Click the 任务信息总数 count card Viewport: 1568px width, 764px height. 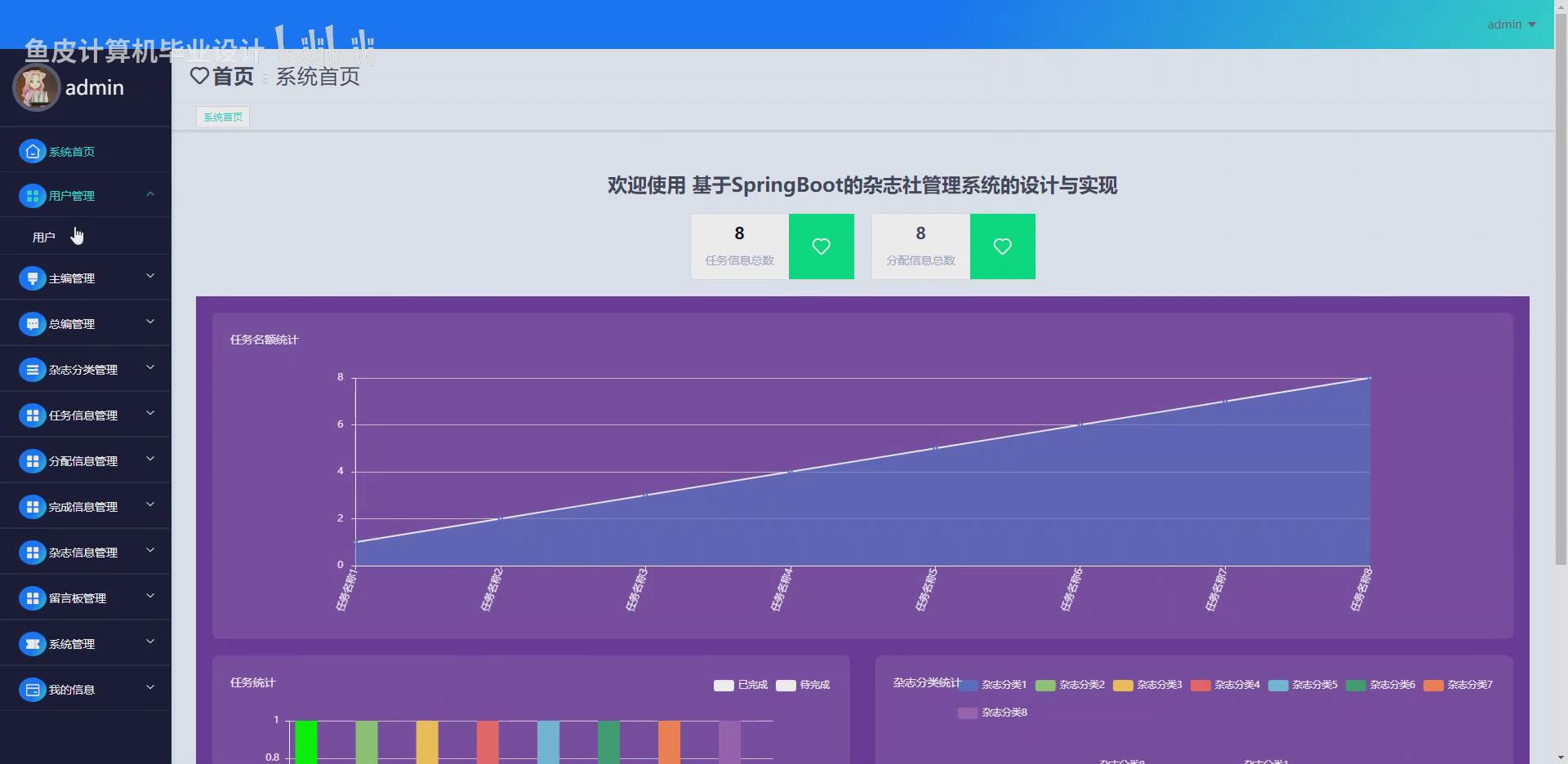coord(773,247)
